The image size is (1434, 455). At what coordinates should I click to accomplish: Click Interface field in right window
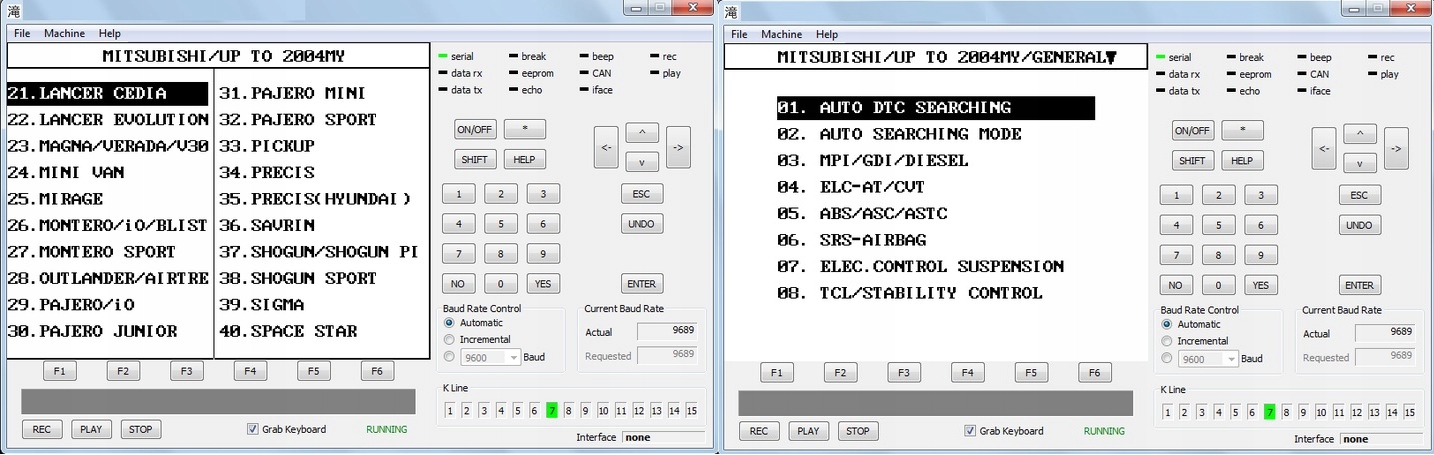(1382, 439)
